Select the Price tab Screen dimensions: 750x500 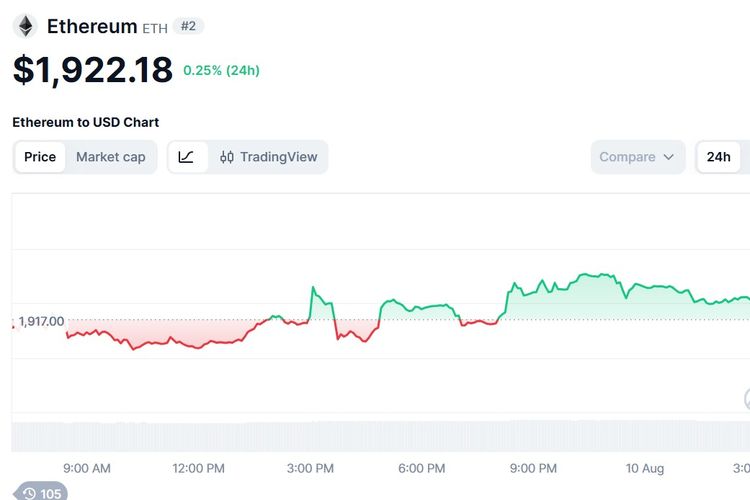[40, 157]
